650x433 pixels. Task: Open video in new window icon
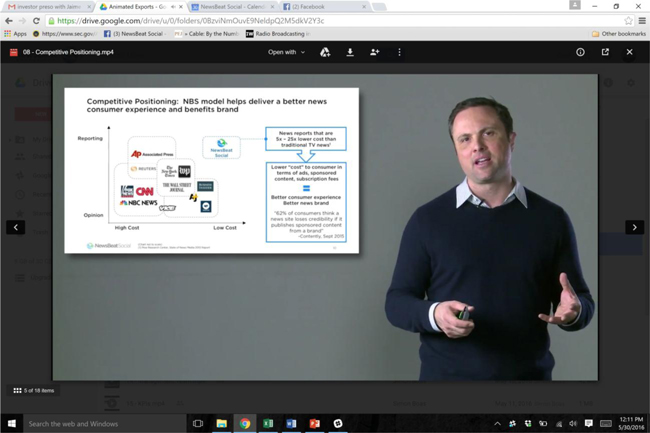pyautogui.click(x=605, y=52)
